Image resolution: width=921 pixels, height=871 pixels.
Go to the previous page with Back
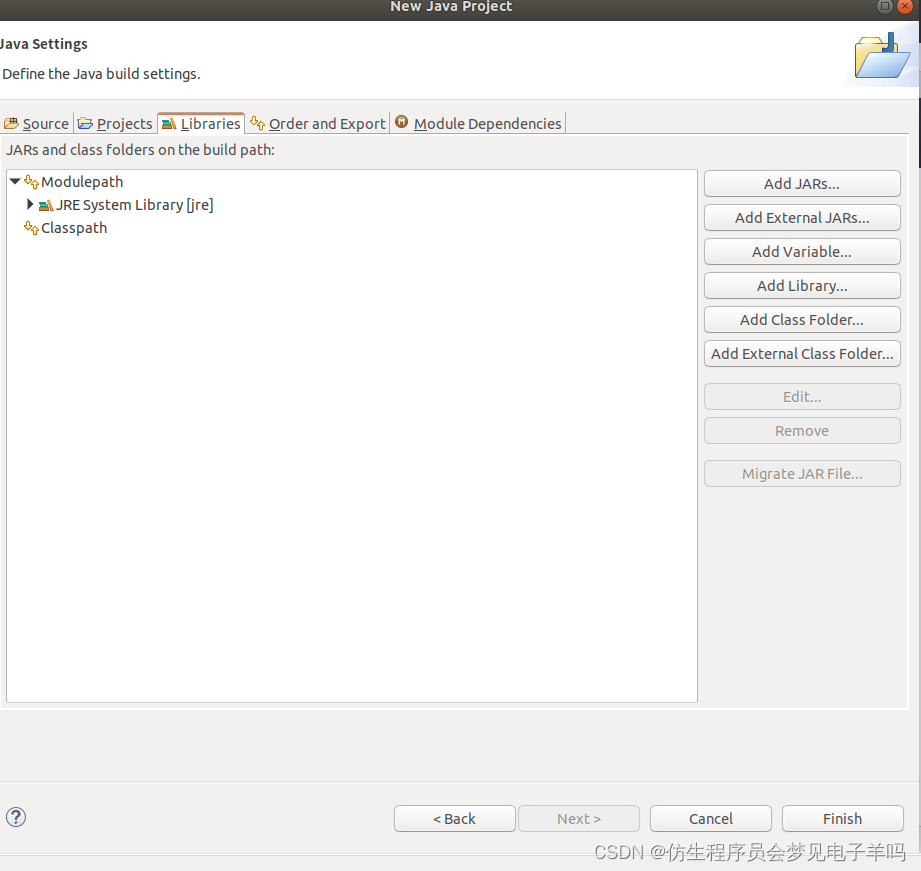[x=455, y=819]
